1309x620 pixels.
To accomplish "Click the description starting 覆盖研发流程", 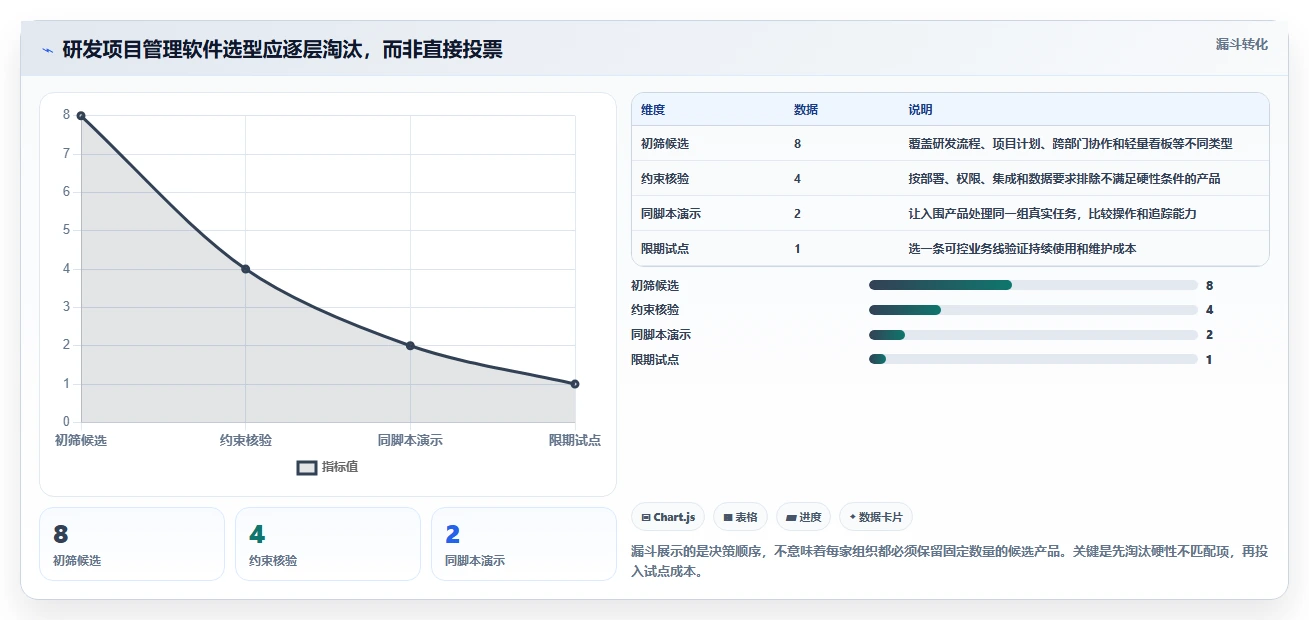I will click(1070, 144).
